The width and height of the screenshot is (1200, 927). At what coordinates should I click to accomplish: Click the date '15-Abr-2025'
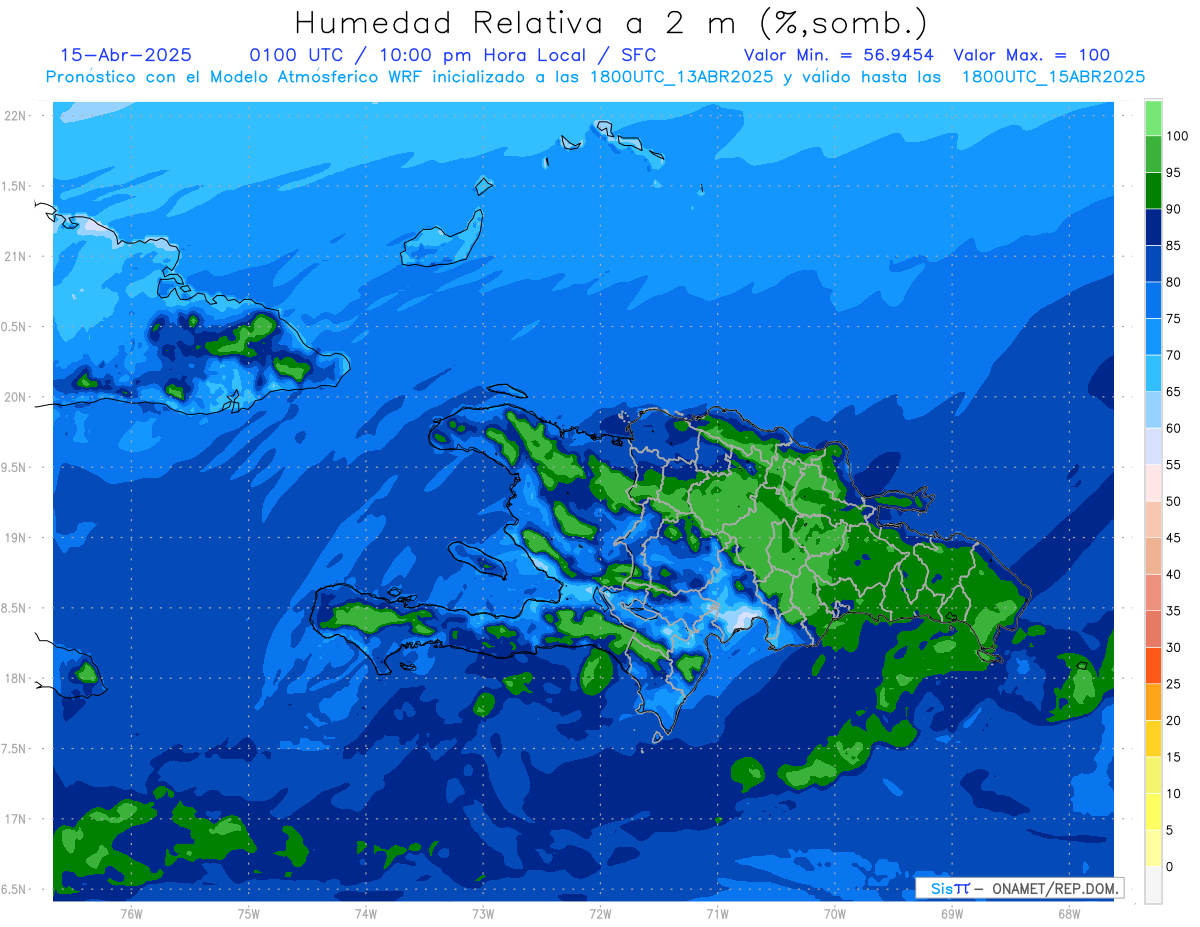coord(126,55)
